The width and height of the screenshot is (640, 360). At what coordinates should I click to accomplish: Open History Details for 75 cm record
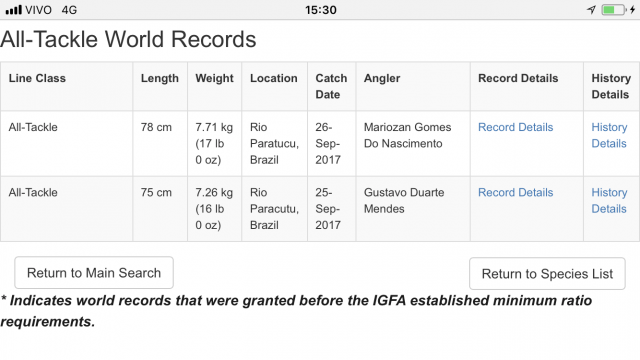609,201
